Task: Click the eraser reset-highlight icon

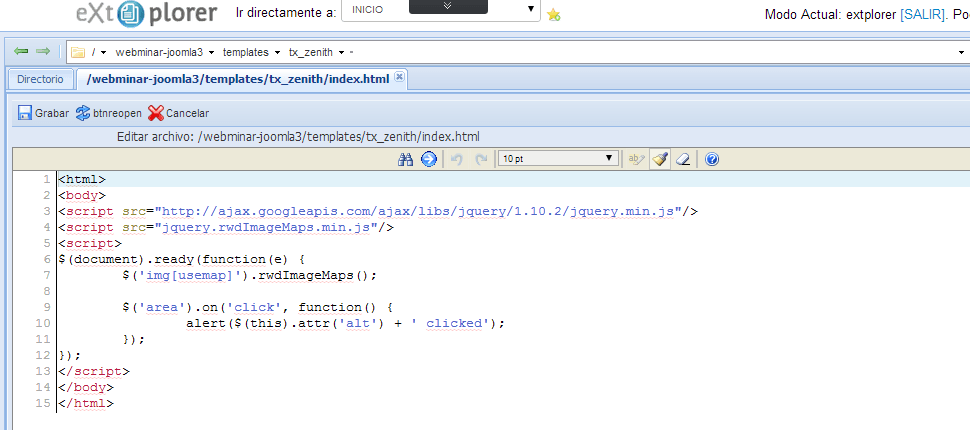Action: click(x=682, y=160)
